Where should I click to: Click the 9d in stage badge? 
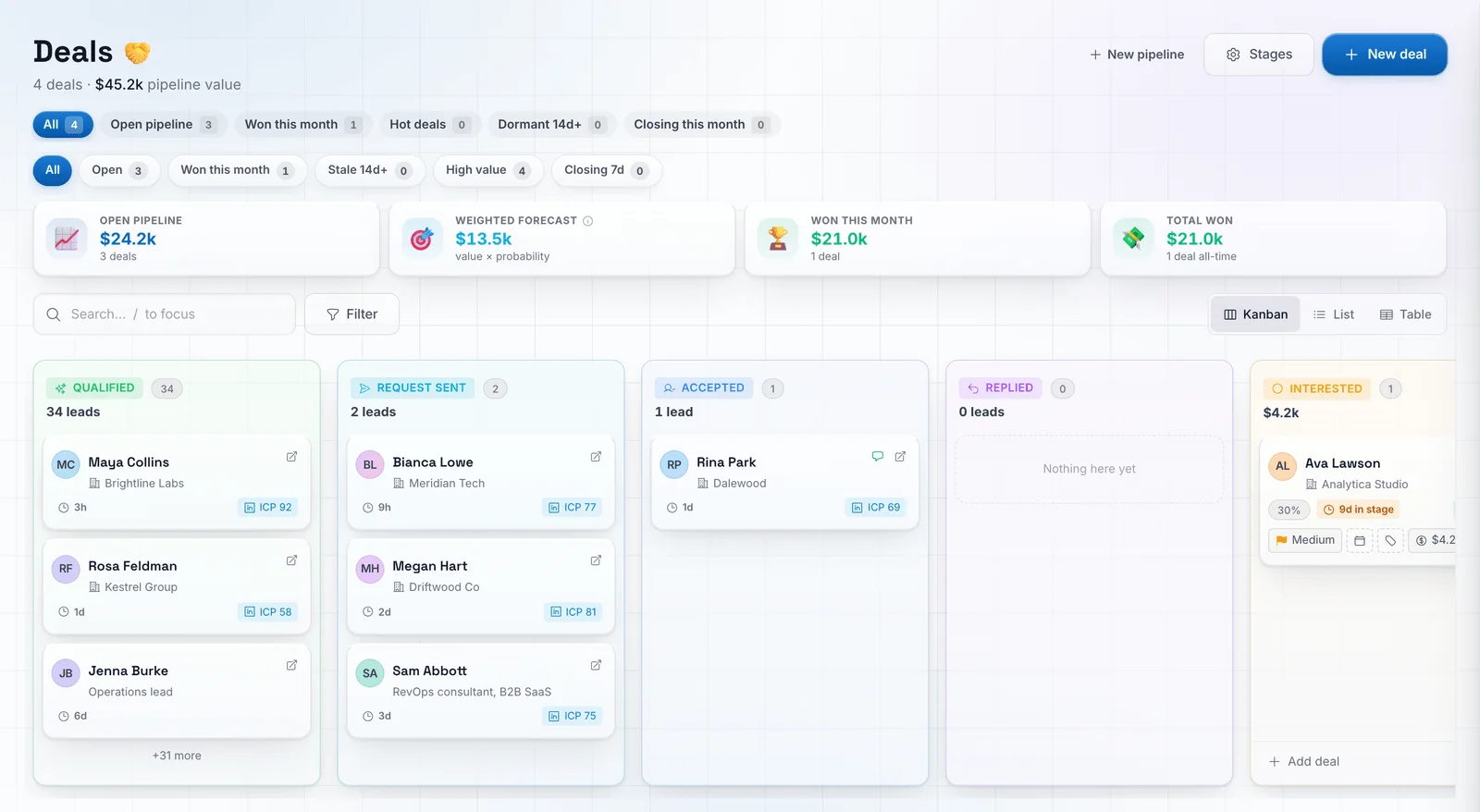1358,510
